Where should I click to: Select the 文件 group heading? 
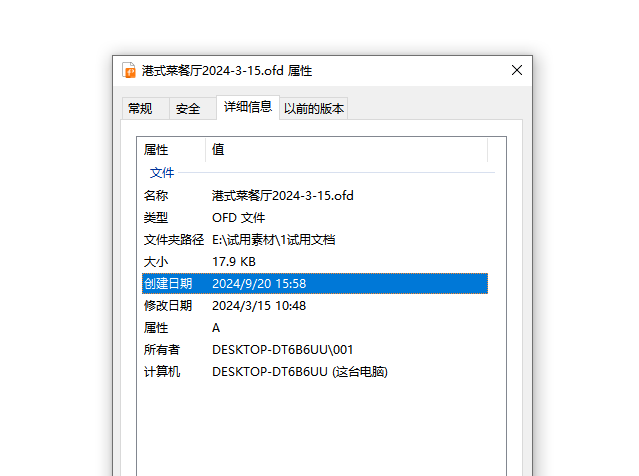(x=162, y=173)
